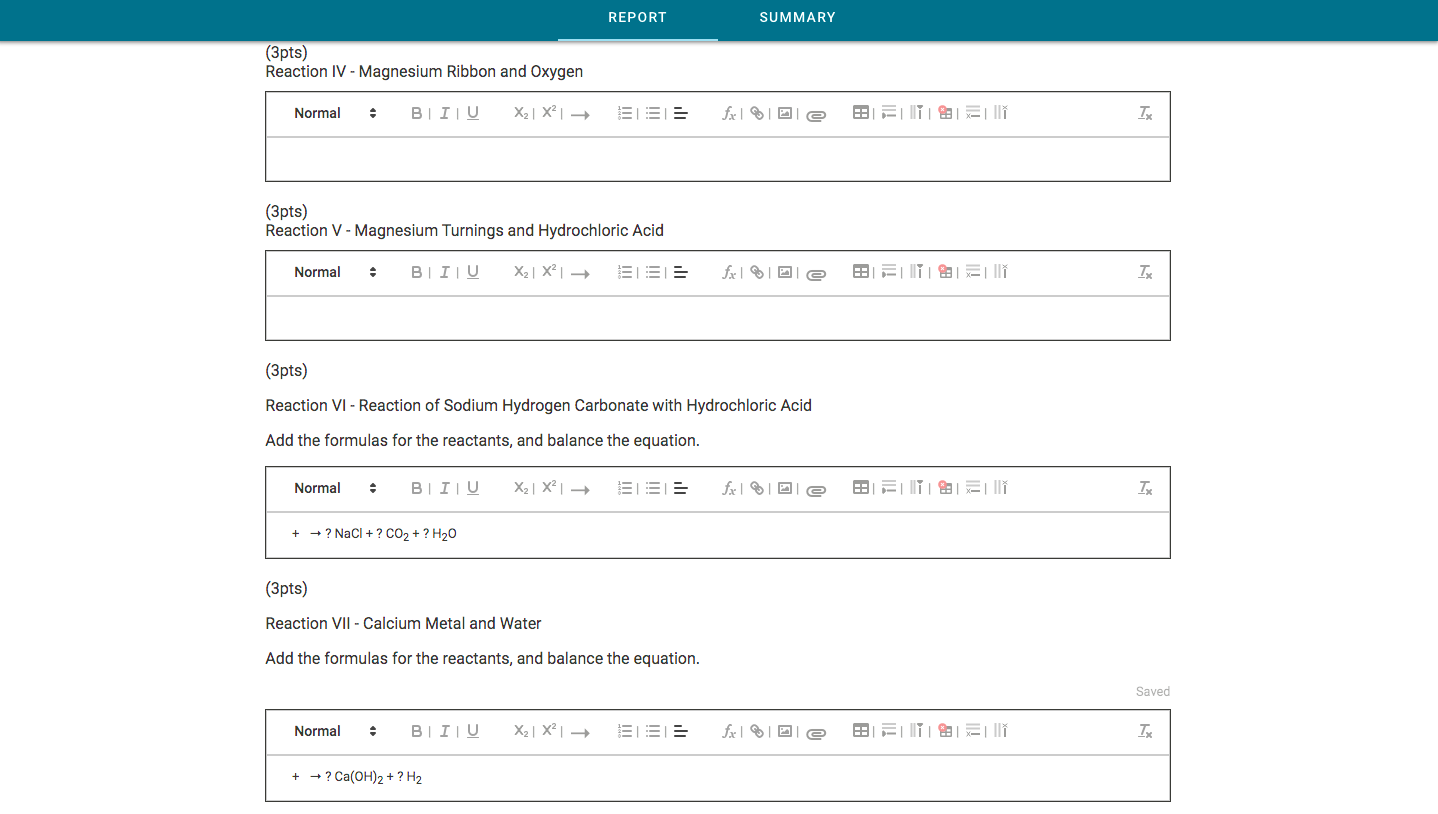Create a numbered list in Reaction IV editor
The height and width of the screenshot is (814, 1438).
point(625,113)
